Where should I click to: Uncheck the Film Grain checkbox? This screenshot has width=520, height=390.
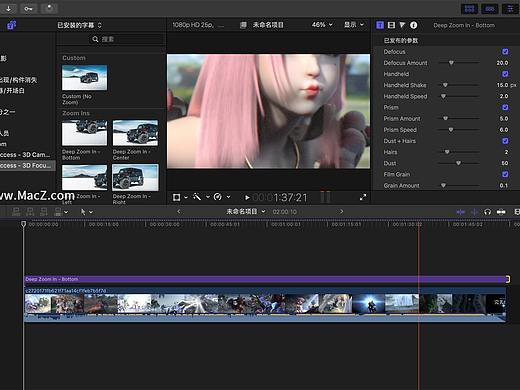(x=505, y=174)
